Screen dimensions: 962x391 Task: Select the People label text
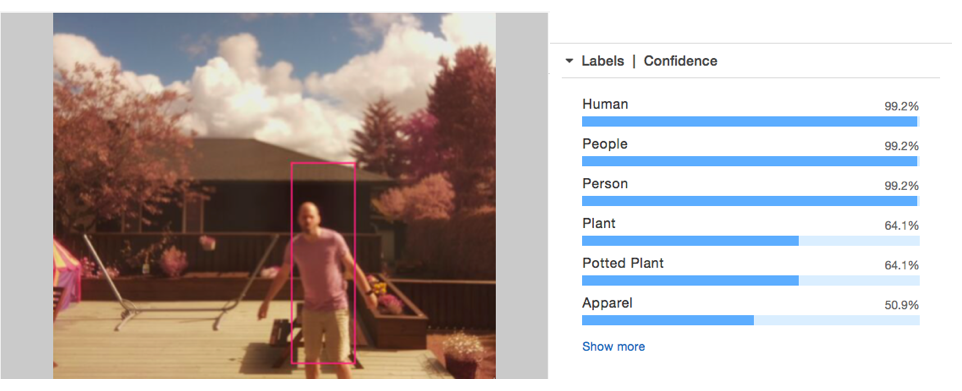(604, 144)
